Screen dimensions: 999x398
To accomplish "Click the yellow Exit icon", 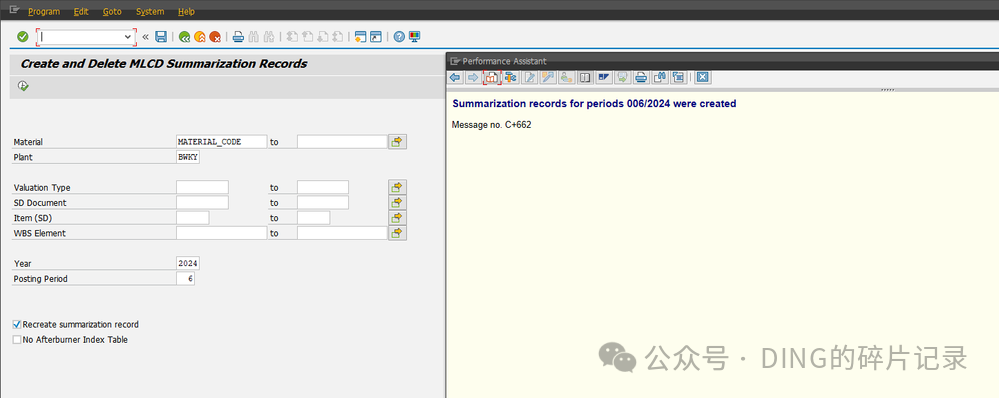I will [200, 37].
